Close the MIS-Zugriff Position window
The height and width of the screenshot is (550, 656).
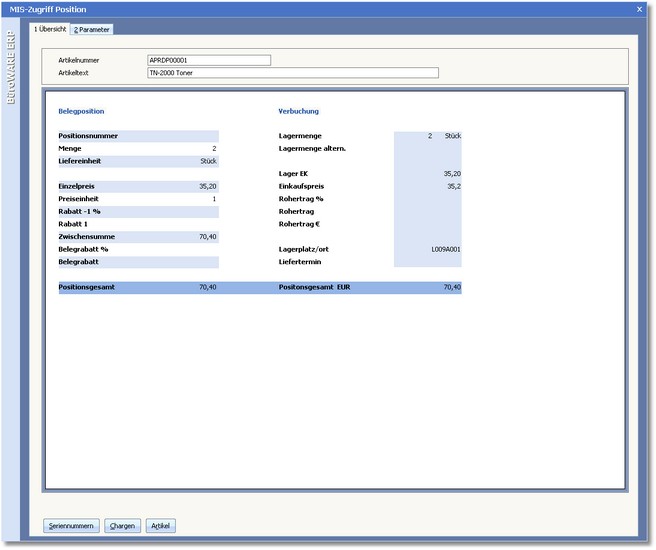(640, 9)
